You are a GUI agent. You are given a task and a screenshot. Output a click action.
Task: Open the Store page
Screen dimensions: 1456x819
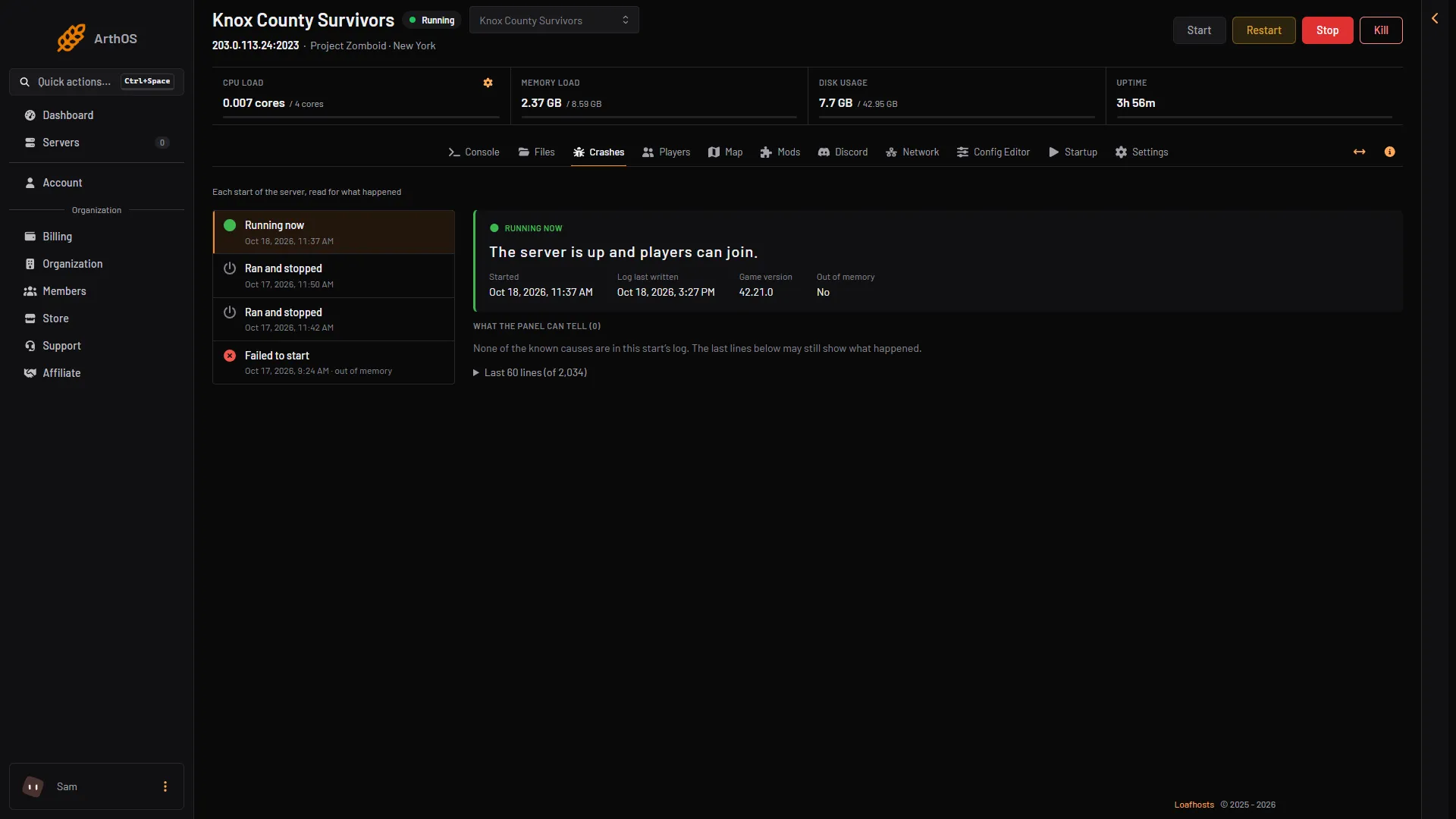[96, 318]
